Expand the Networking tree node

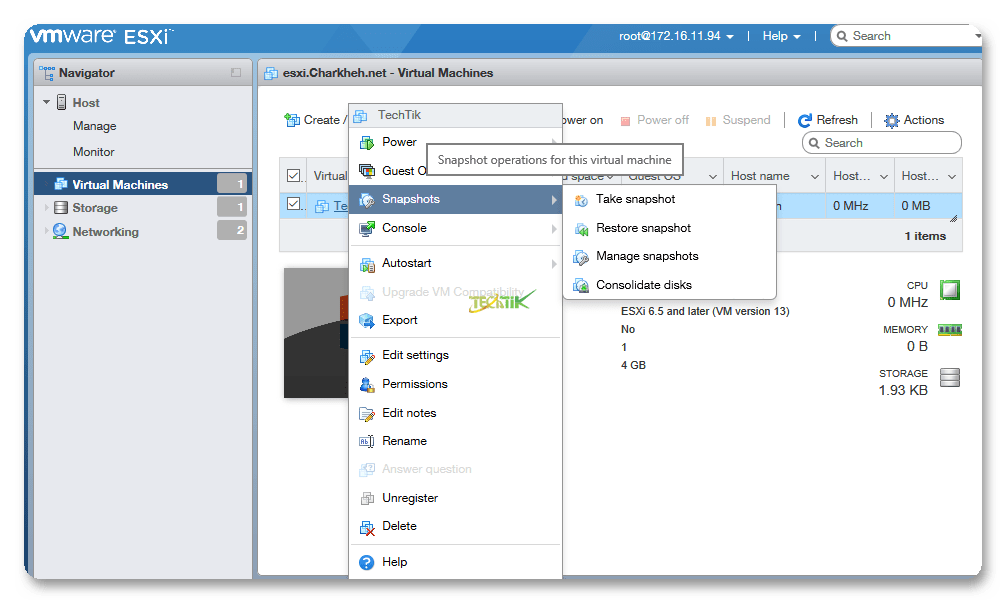(46, 231)
